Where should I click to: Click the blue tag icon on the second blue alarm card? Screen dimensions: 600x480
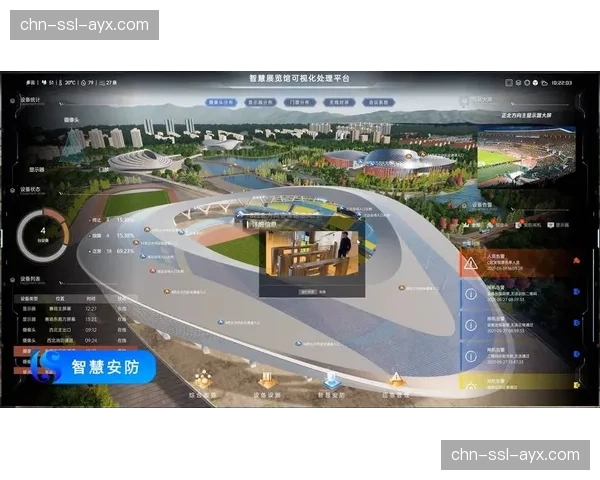577,323
